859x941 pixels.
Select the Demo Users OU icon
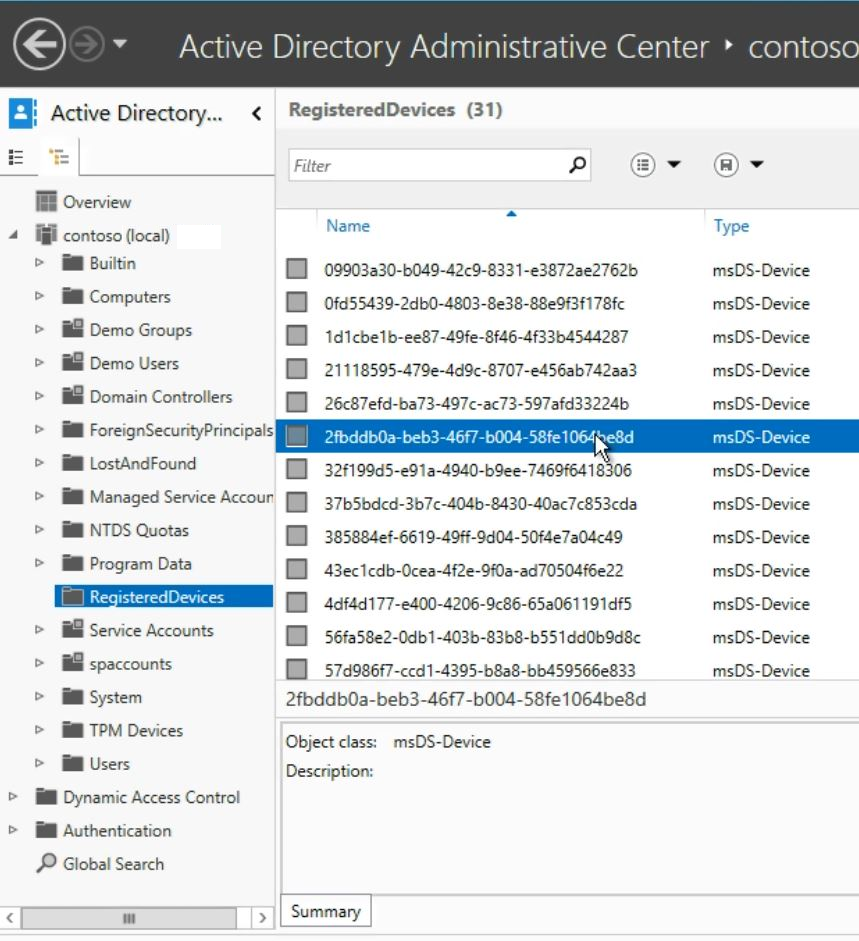pos(73,362)
